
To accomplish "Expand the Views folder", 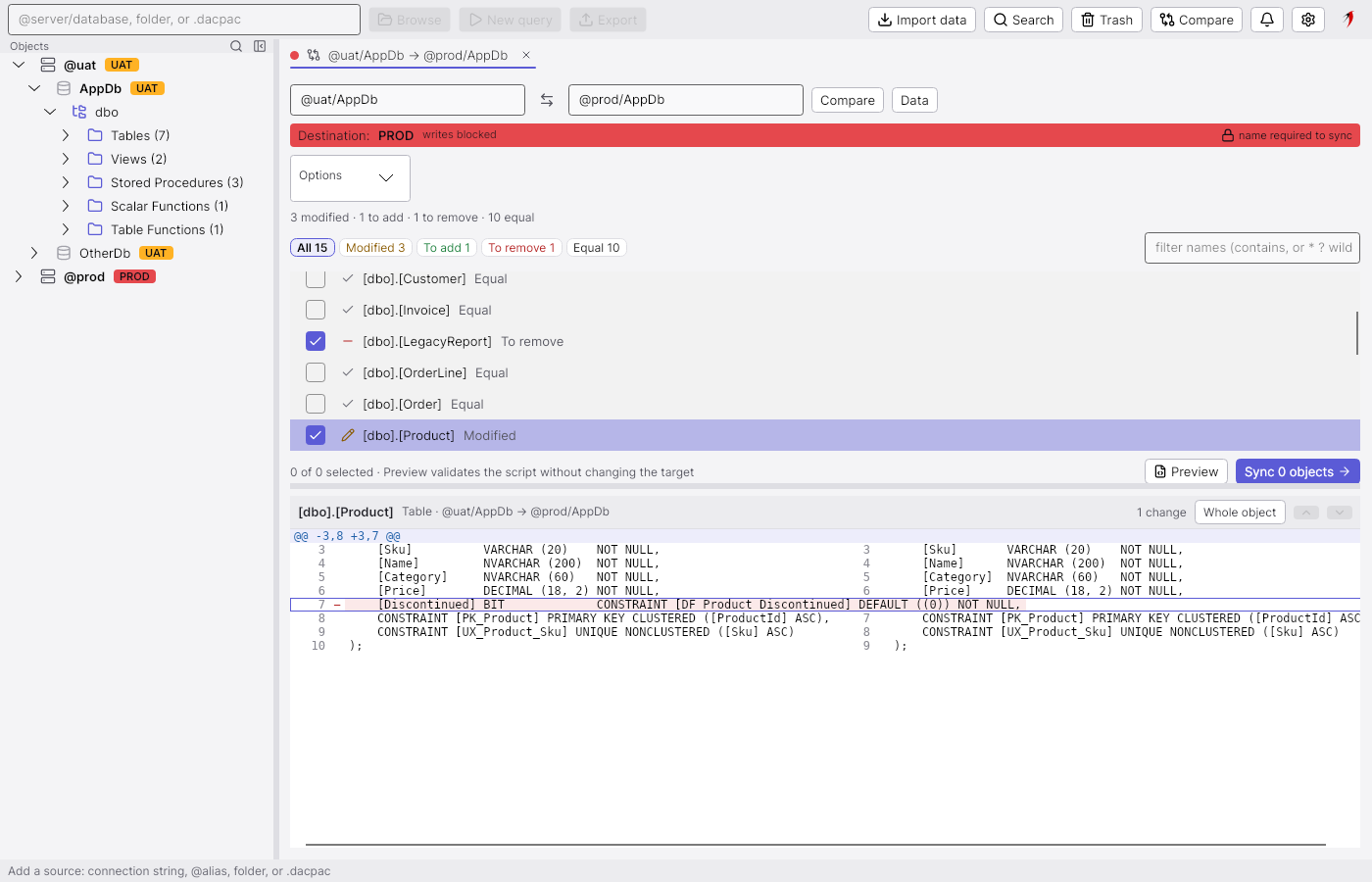I will 66,159.
